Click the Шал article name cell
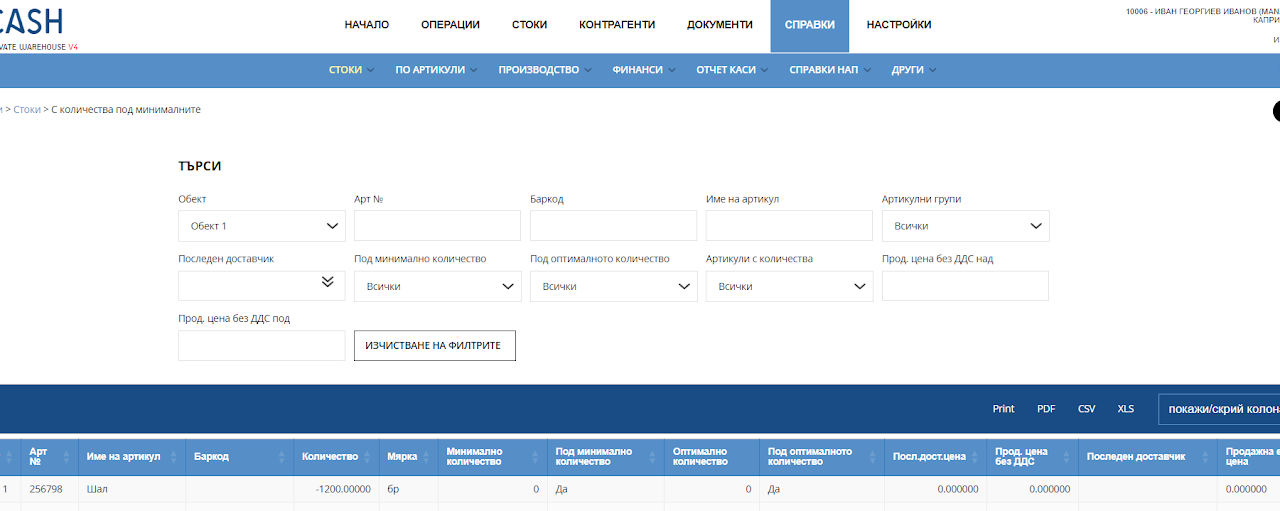 point(131,489)
